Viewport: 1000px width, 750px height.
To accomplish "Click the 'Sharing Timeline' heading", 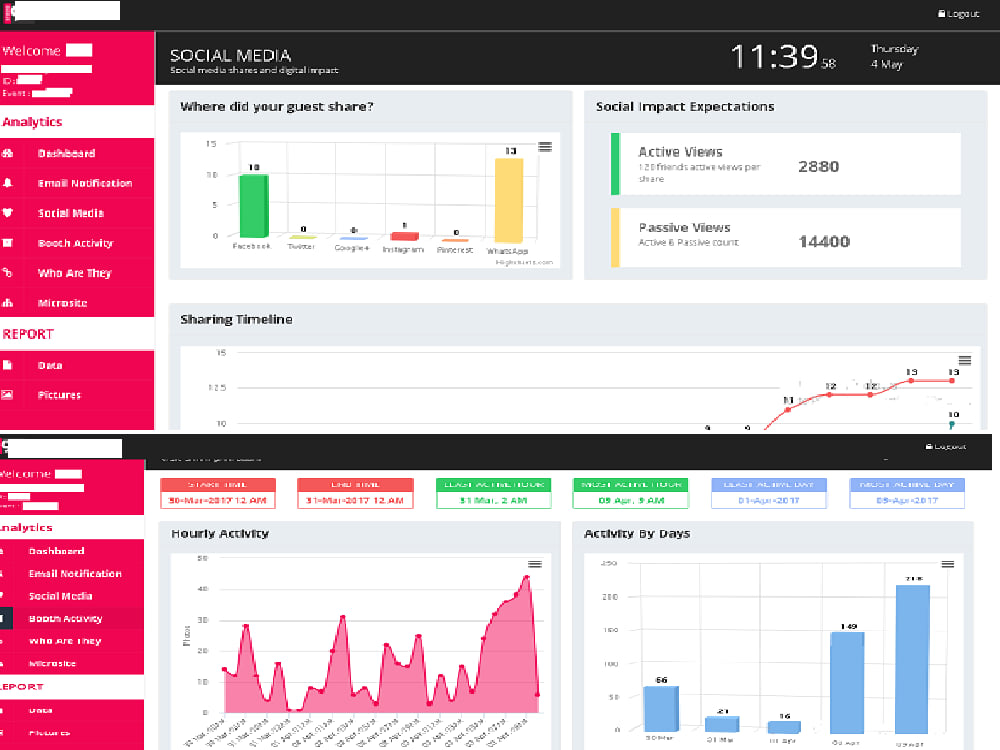I will [236, 320].
